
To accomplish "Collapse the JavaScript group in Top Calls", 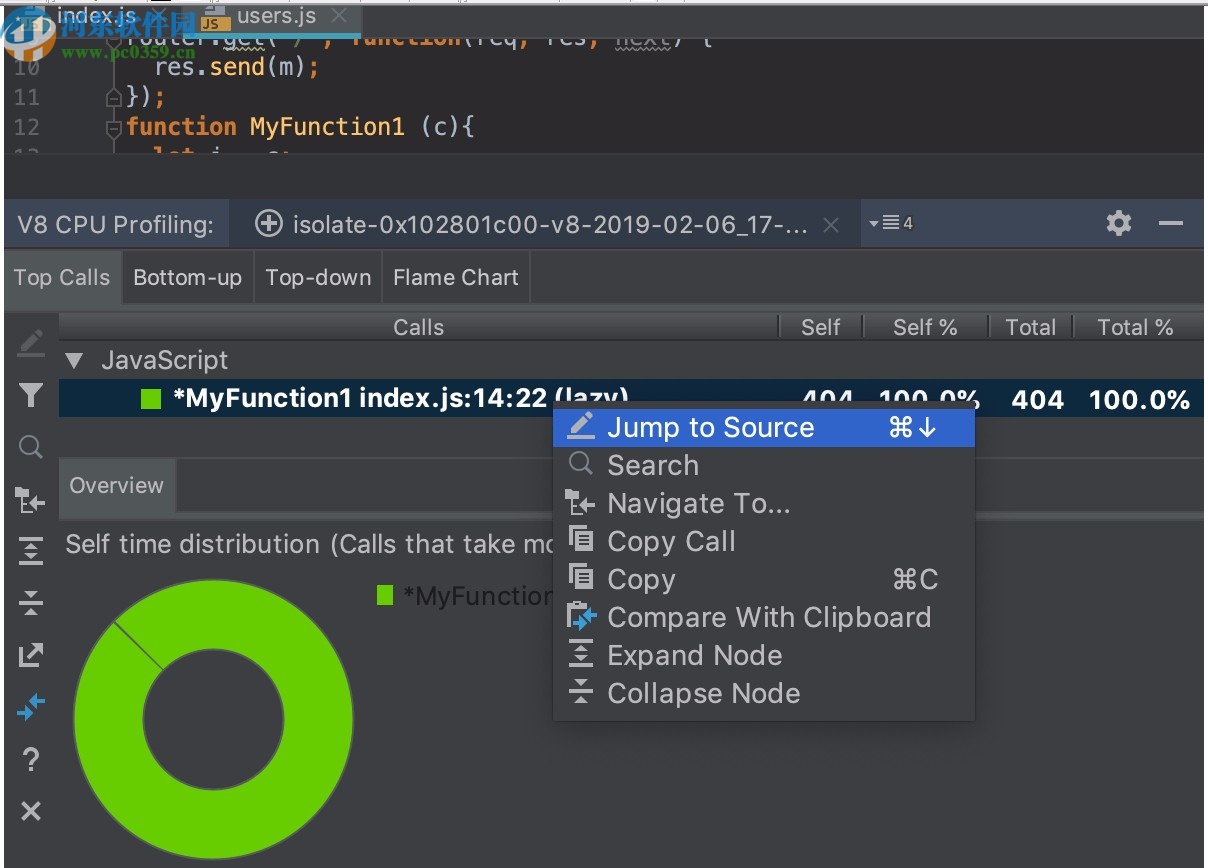I will (x=74, y=360).
